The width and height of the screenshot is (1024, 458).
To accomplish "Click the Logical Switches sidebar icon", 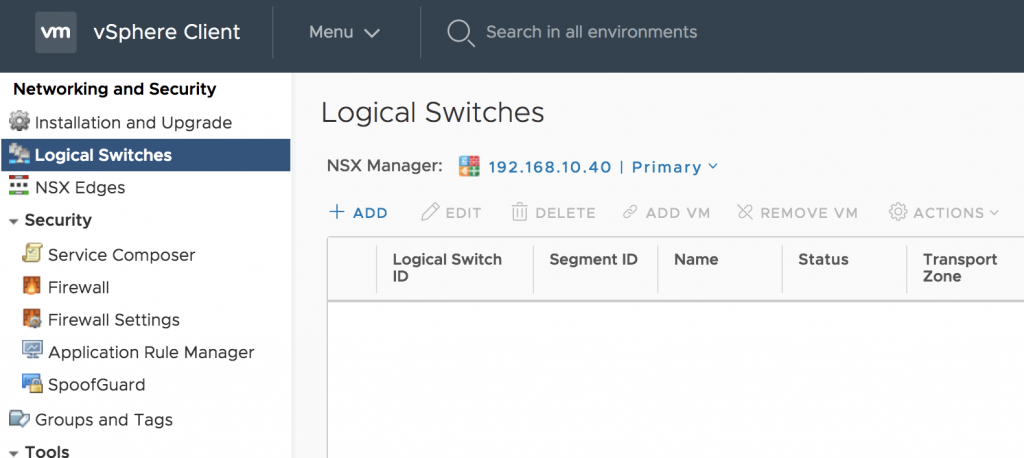I will coord(20,155).
